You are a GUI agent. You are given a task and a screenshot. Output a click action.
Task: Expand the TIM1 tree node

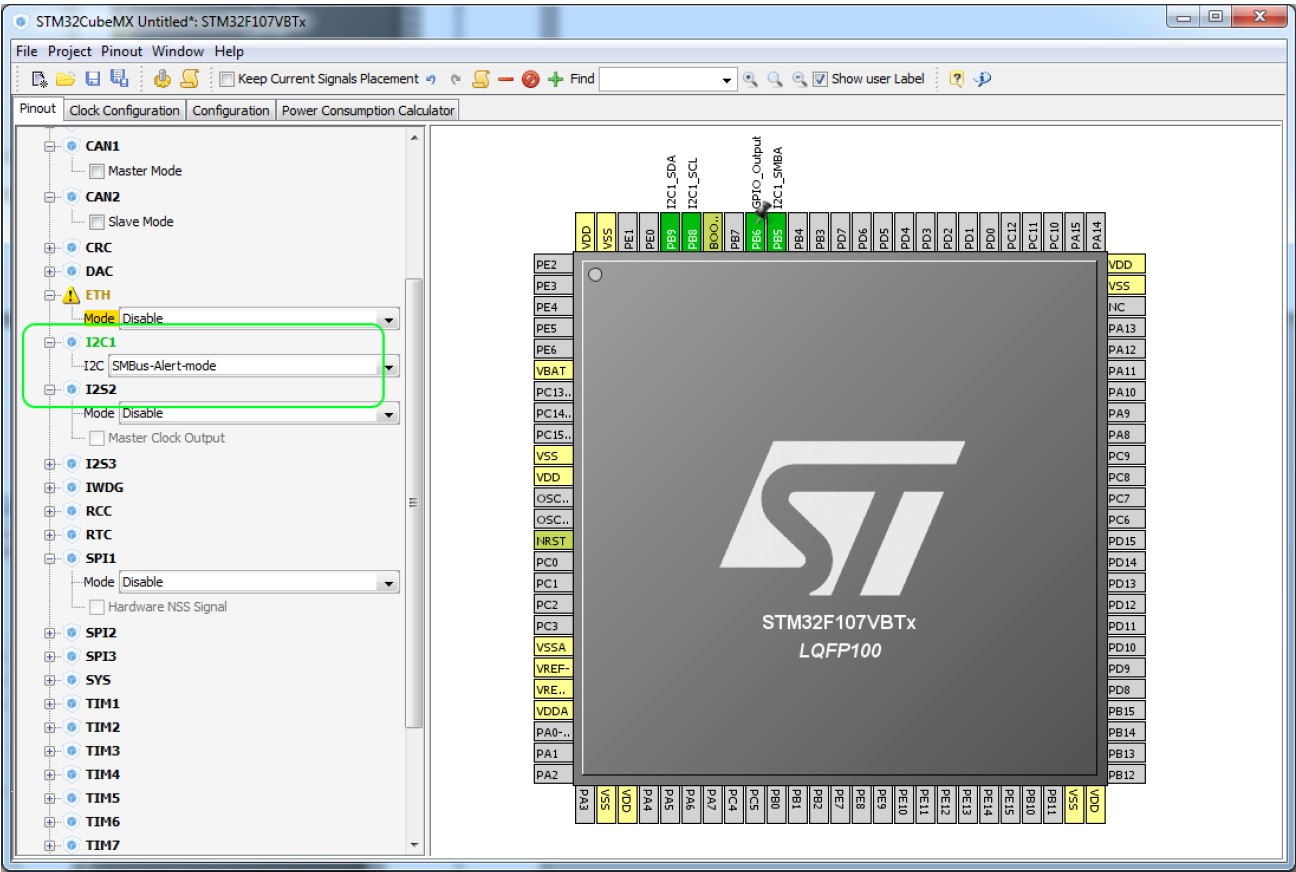50,704
